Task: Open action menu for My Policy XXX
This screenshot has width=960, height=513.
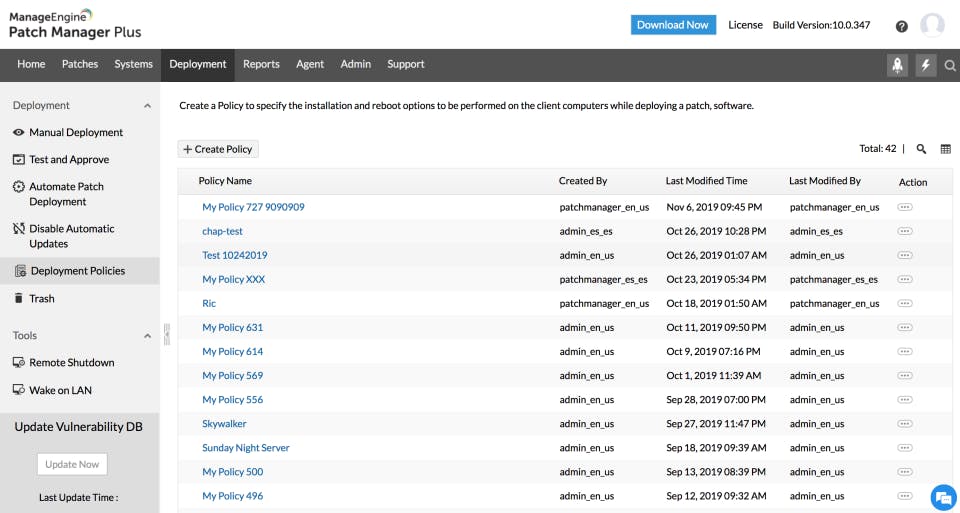Action: 904,279
